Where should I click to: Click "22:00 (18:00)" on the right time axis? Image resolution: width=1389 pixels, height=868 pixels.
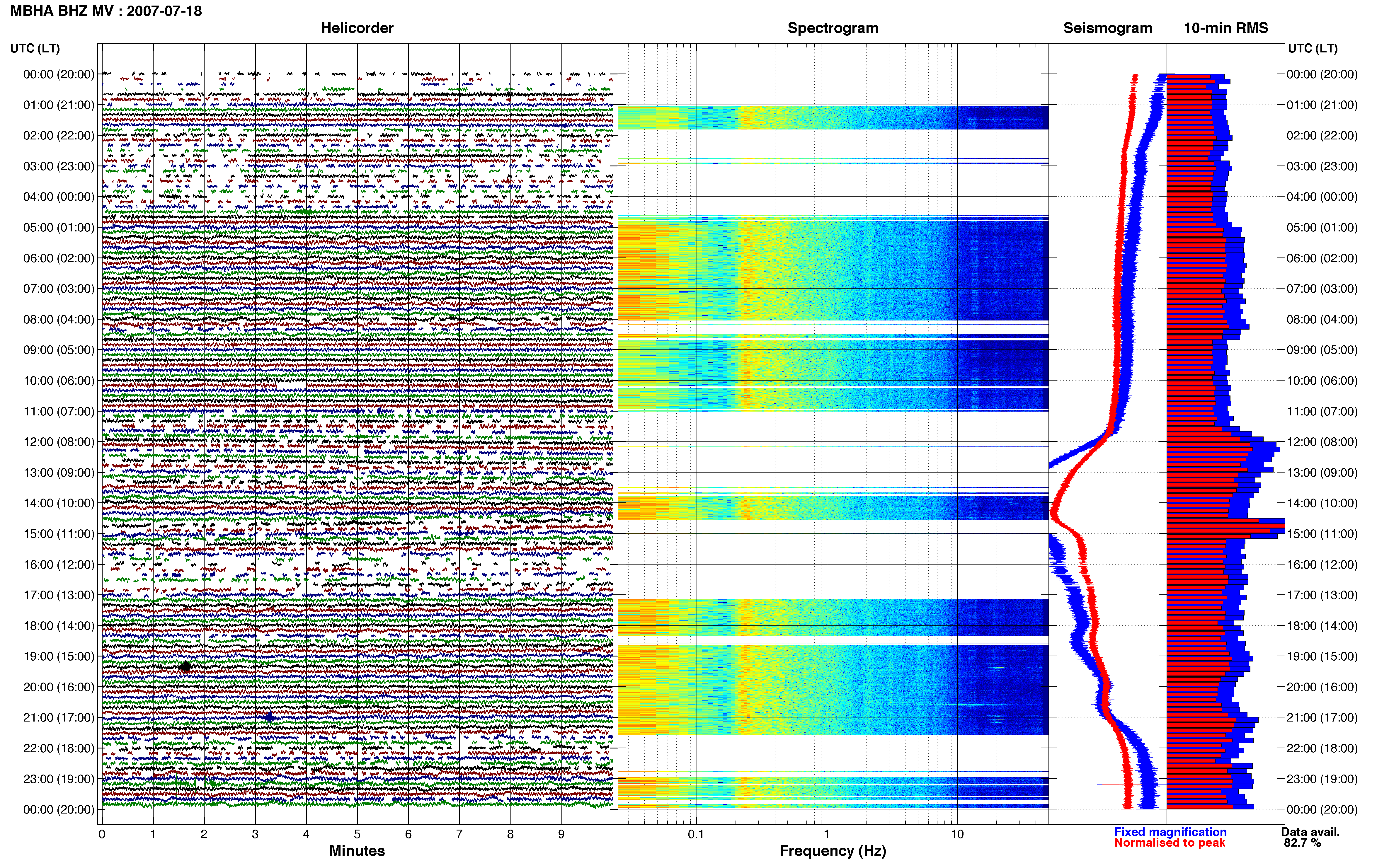click(1322, 748)
